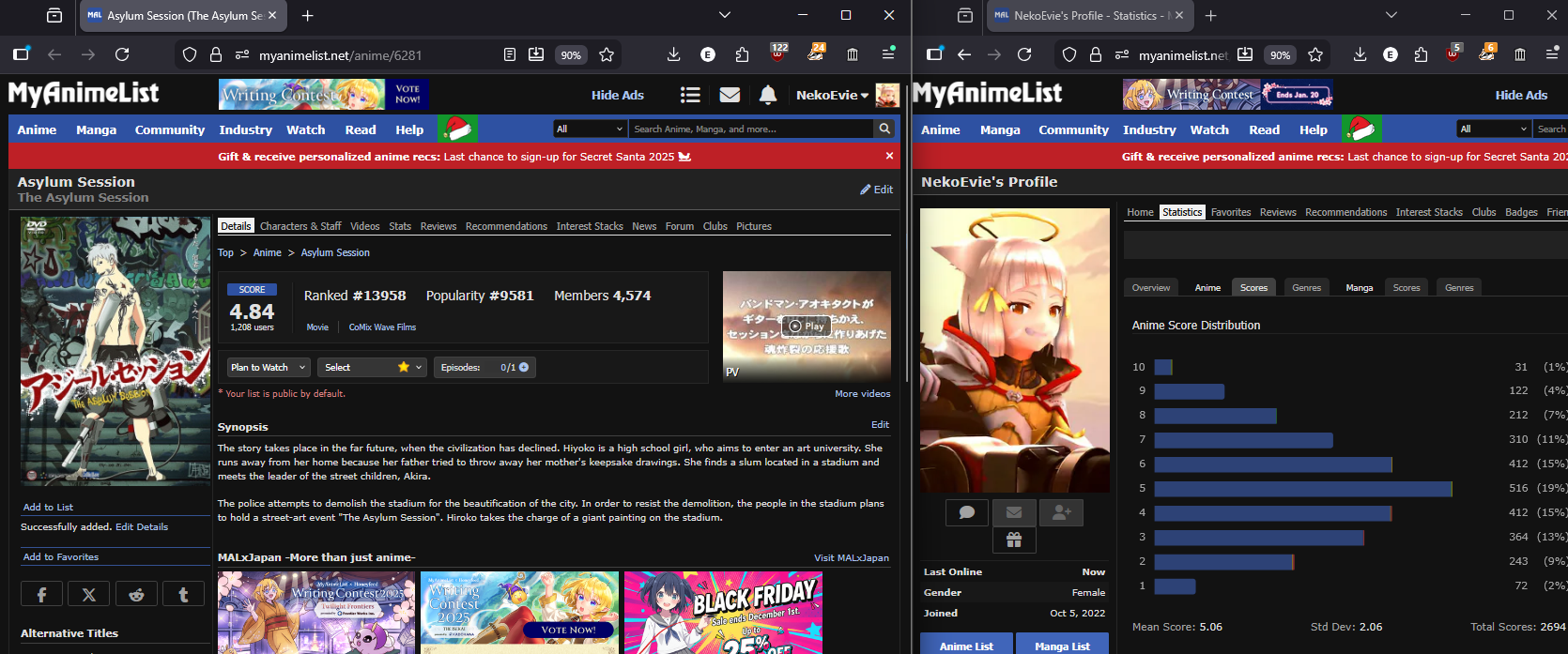List all tabs in the right browser window
This screenshot has width=1568, height=654.
[1391, 15]
